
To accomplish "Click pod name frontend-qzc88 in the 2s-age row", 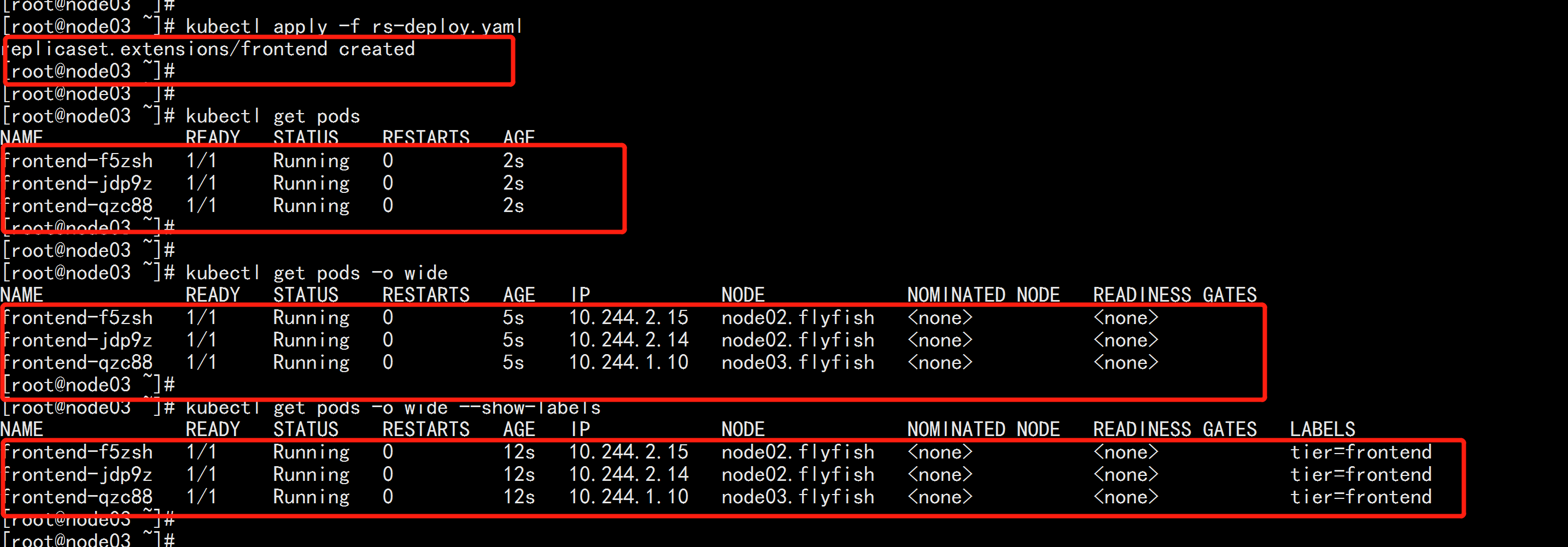I will click(77, 206).
